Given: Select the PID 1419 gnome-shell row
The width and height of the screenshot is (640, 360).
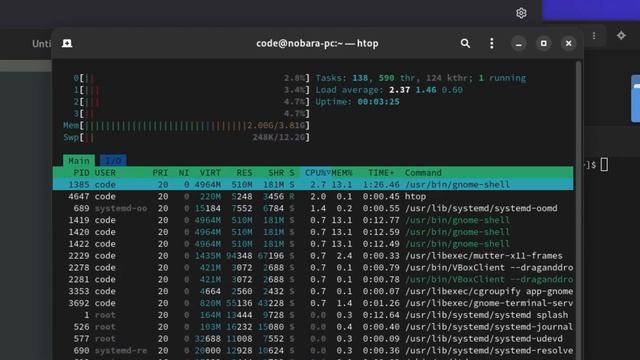Looking at the screenshot, I should point(313,220).
